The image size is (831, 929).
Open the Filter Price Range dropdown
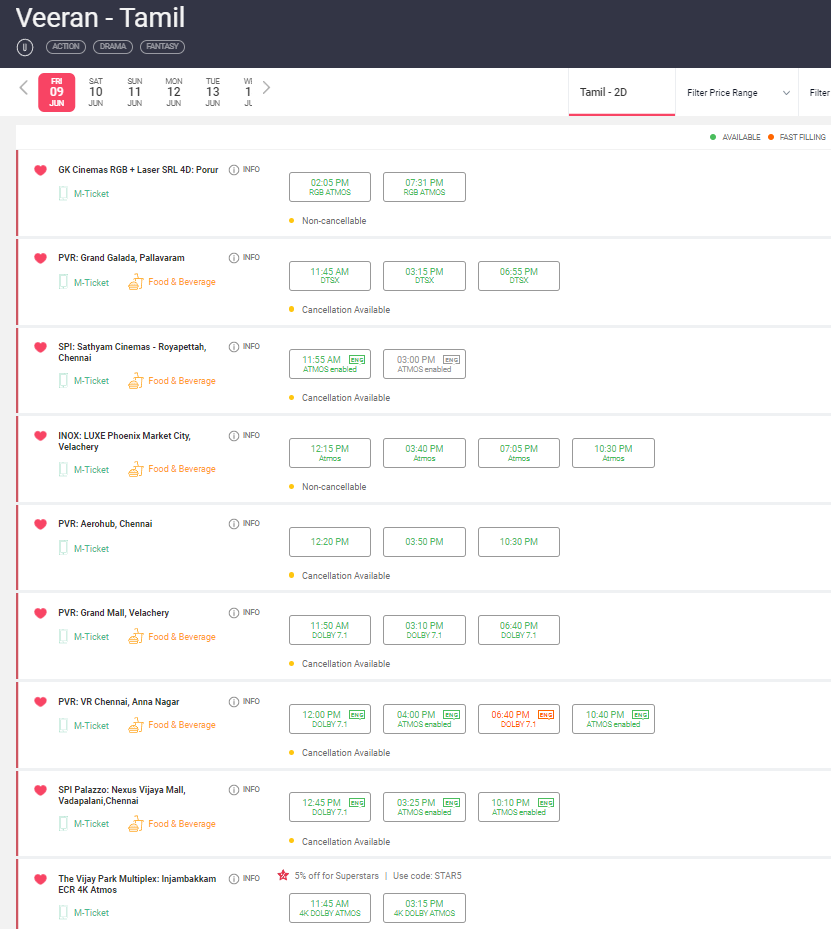point(738,93)
